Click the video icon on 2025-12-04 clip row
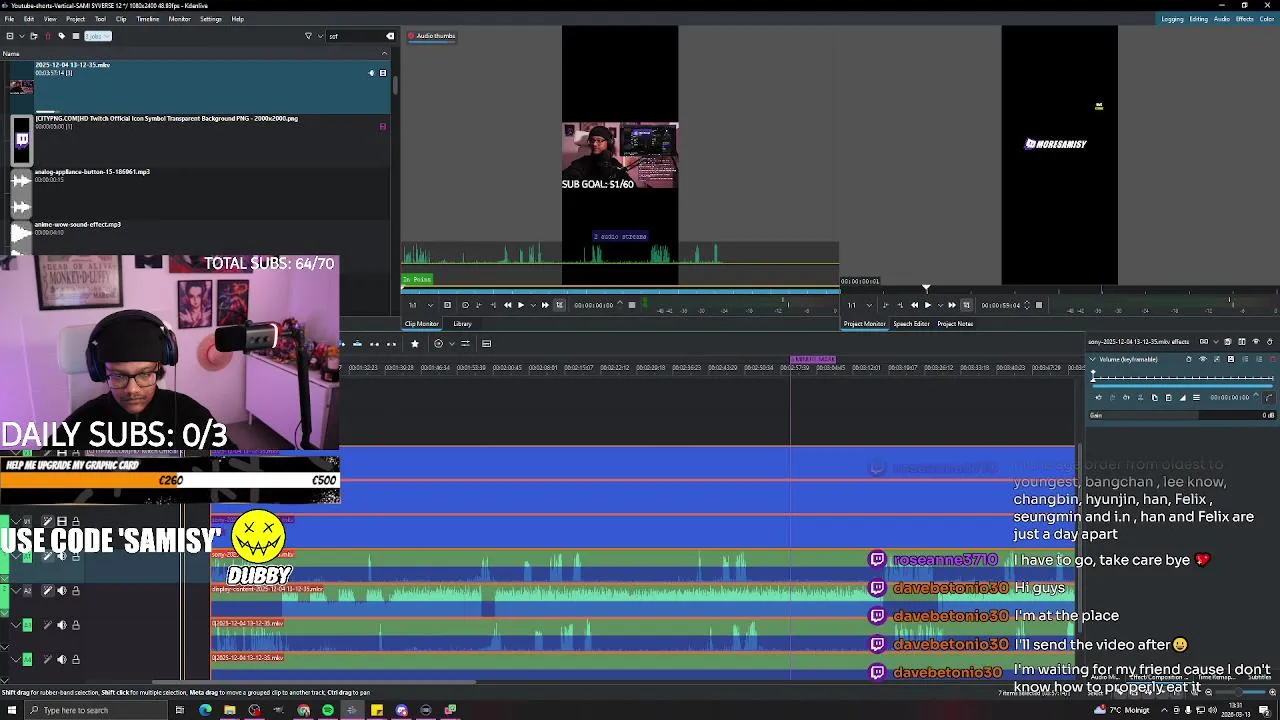Viewport: 1280px width, 720px height. [383, 73]
